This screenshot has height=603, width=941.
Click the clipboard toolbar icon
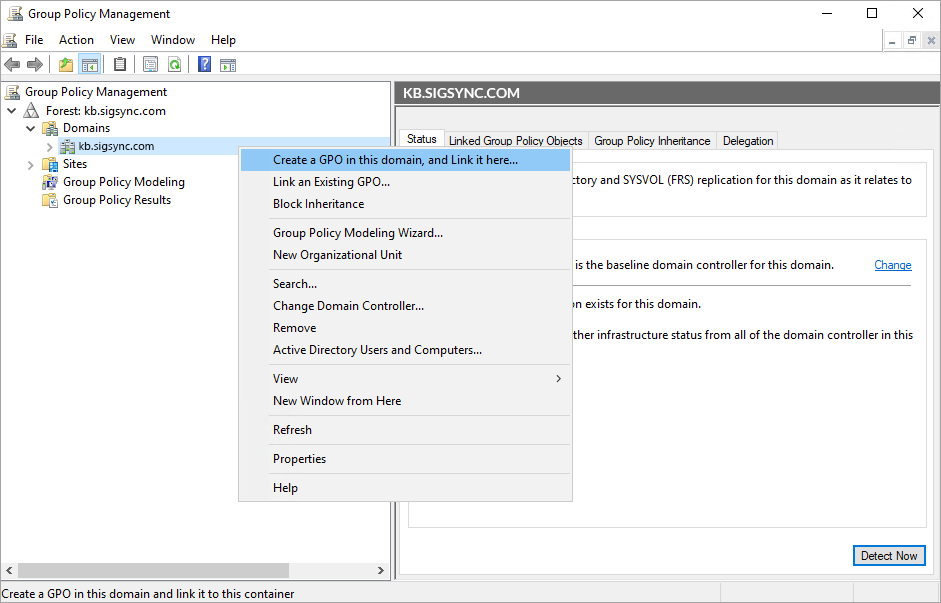[x=120, y=65]
